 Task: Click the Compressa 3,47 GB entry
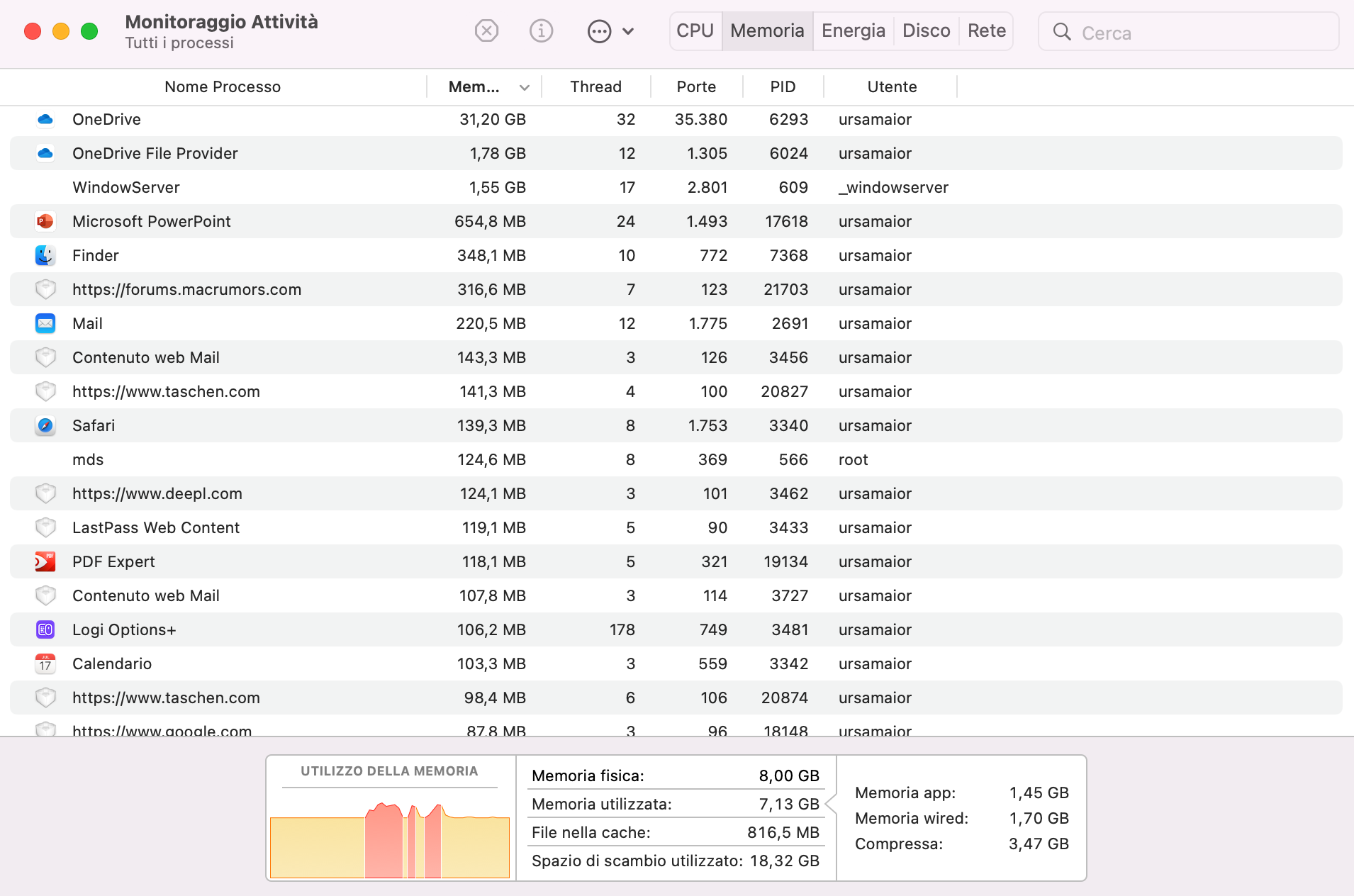point(961,844)
